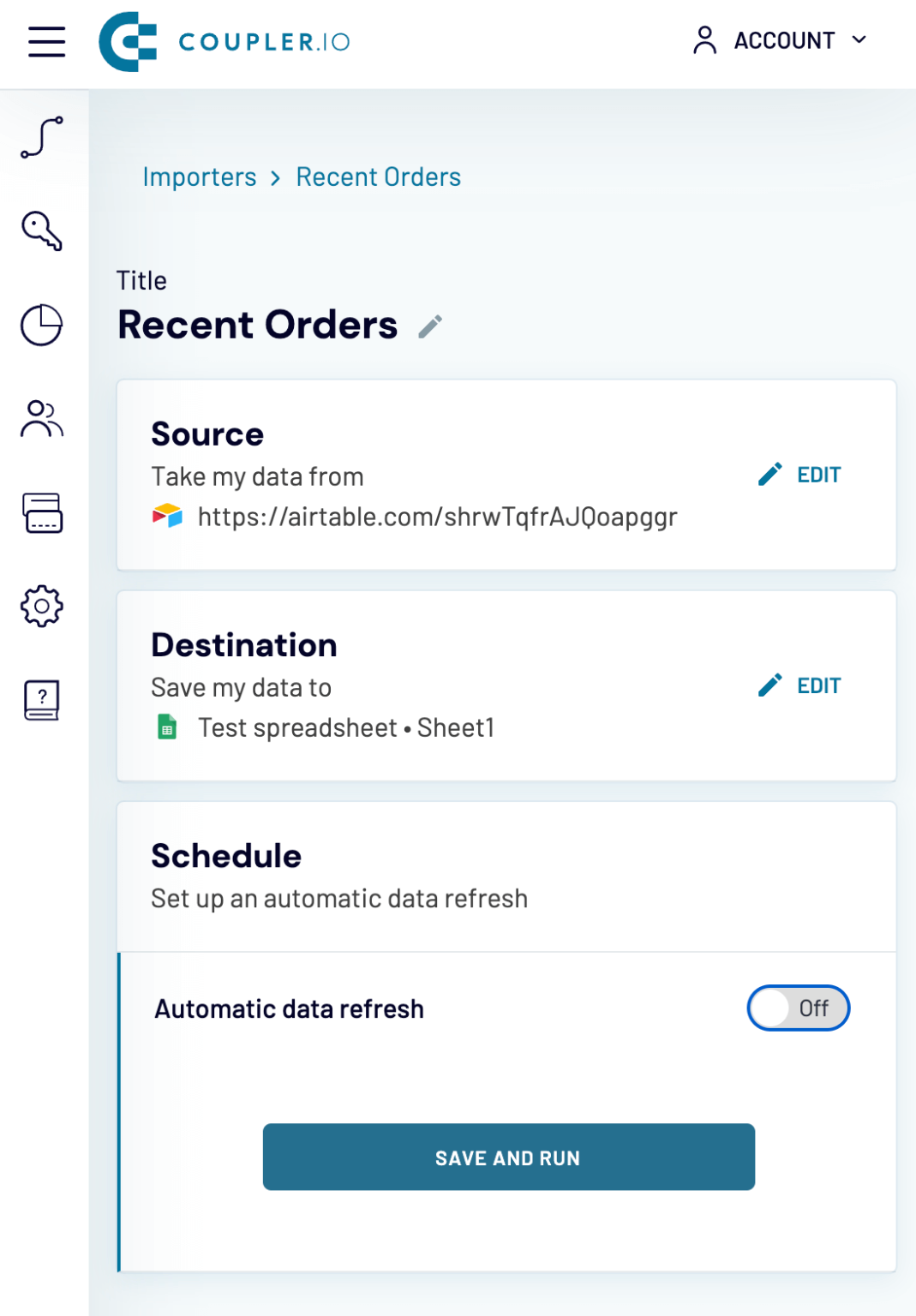Click the Coupler.io logo
The width and height of the screenshot is (916, 1316).
tap(225, 41)
